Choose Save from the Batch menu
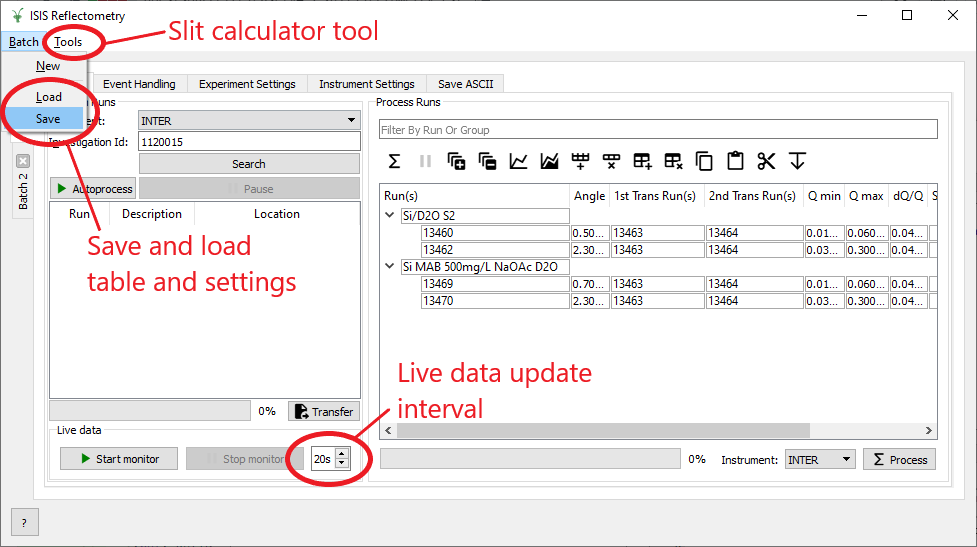Image resolution: width=977 pixels, height=547 pixels. [48, 118]
